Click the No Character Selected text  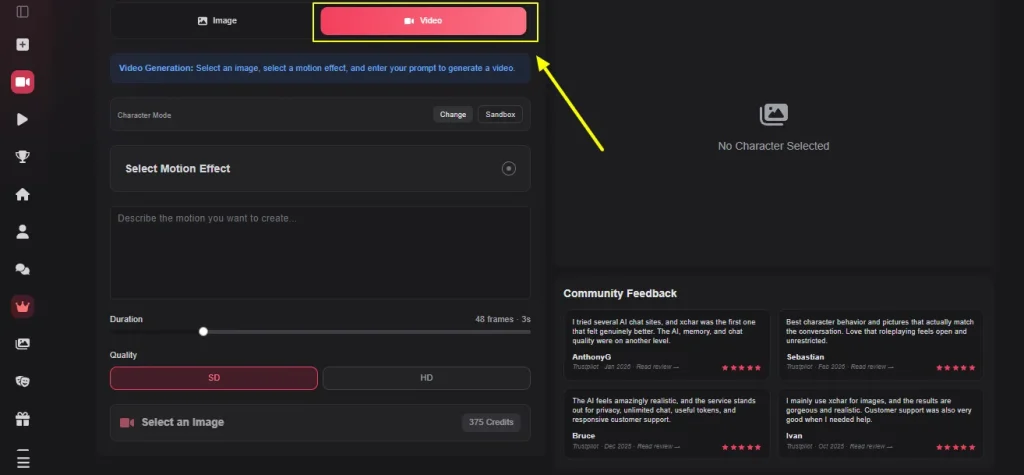coord(773,146)
